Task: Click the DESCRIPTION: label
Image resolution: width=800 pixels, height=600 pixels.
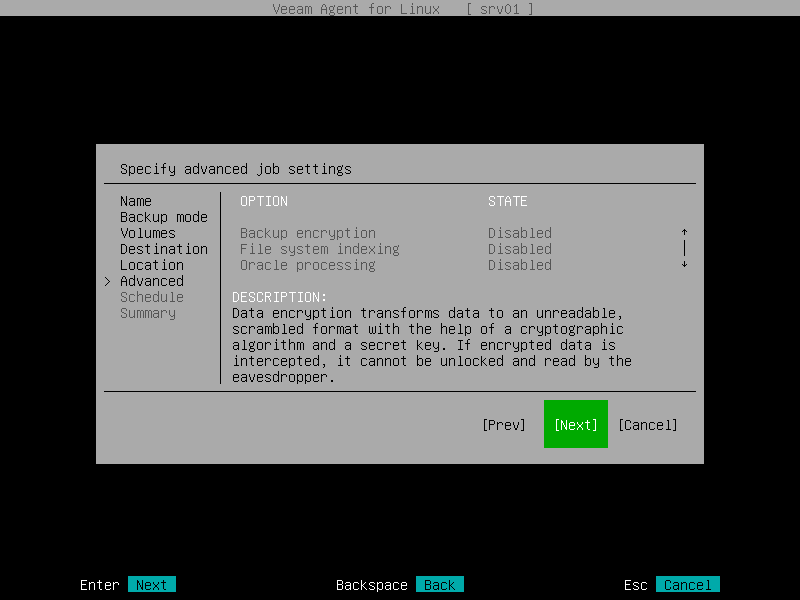Action: (x=280, y=297)
